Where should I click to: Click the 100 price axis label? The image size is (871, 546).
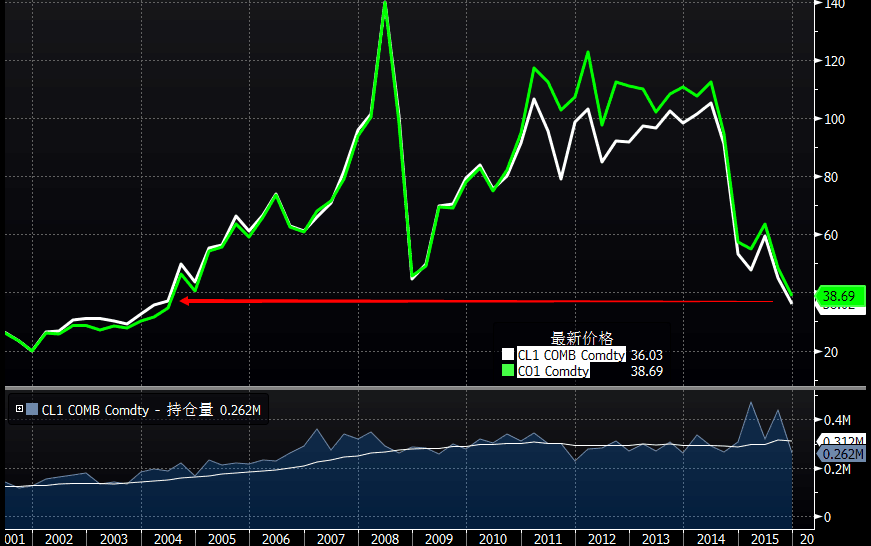pos(834,119)
